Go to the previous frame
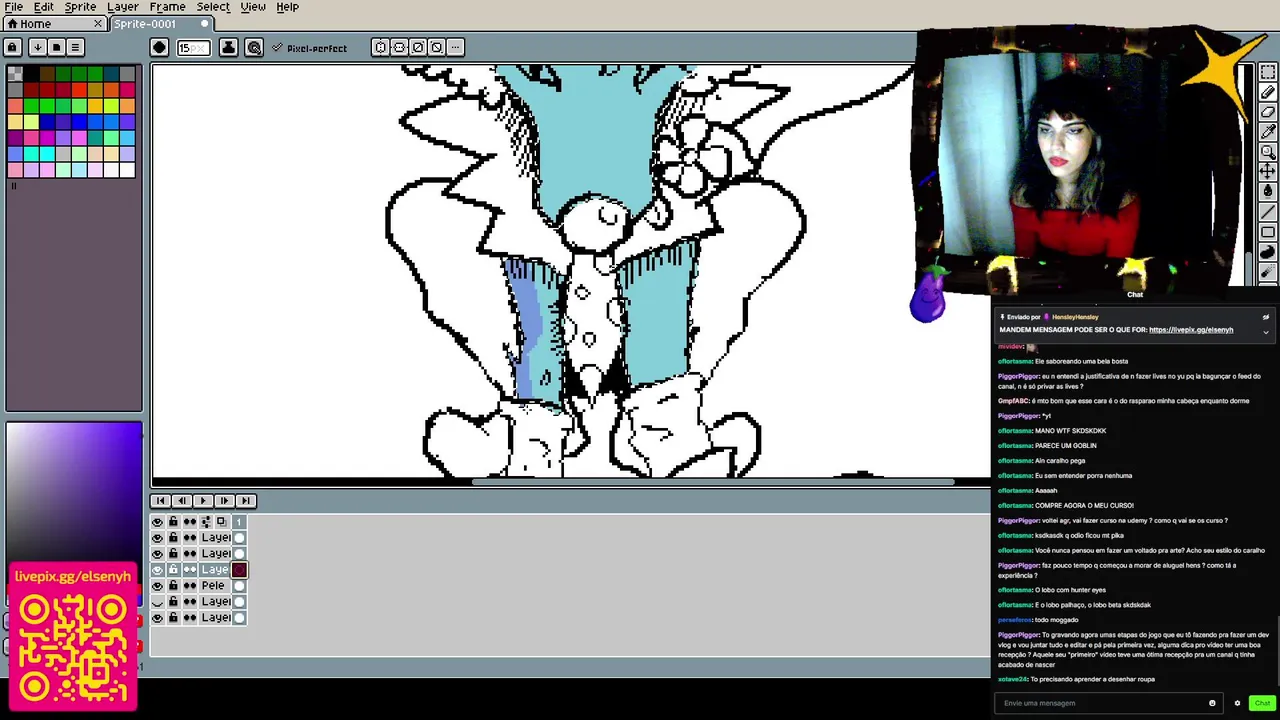 pos(182,501)
